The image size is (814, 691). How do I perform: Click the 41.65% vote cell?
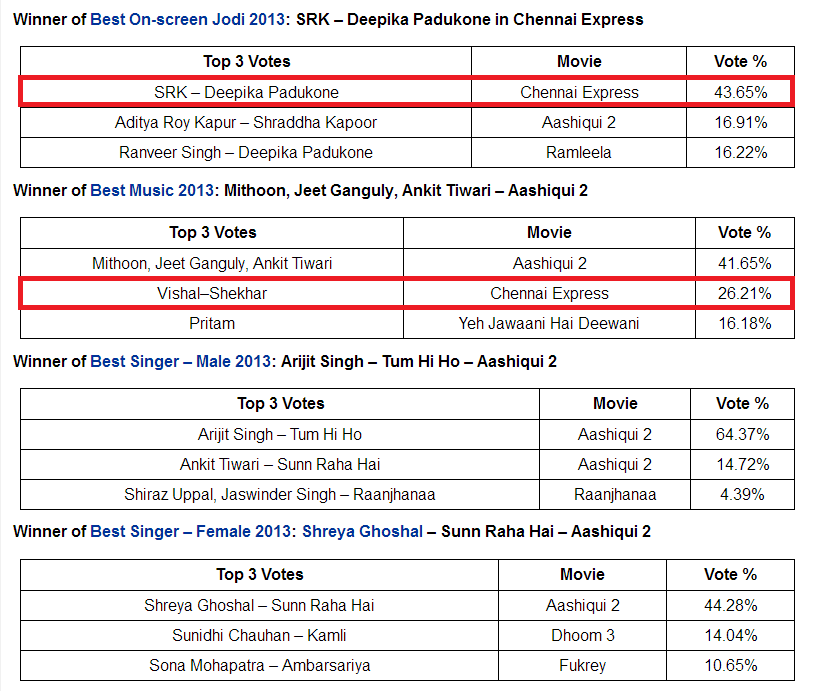click(744, 263)
